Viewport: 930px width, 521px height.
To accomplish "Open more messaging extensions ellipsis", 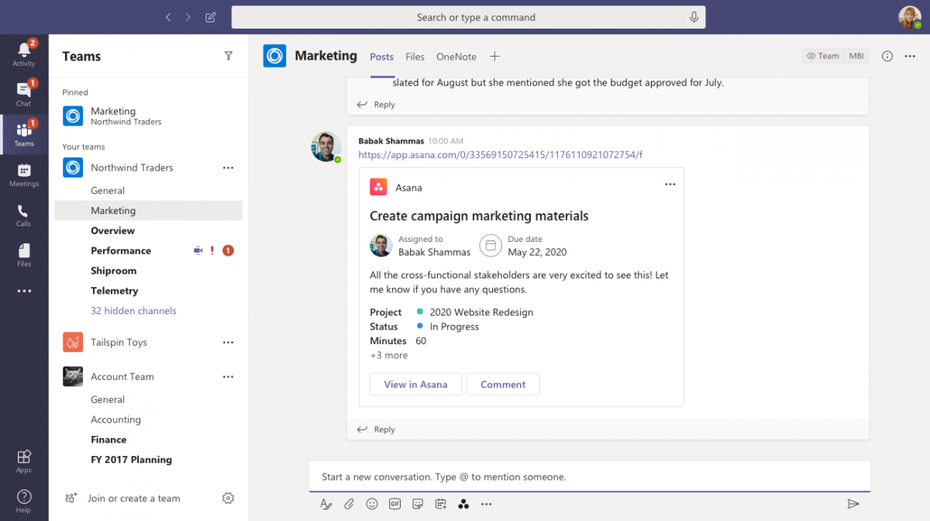I will pyautogui.click(x=486, y=504).
